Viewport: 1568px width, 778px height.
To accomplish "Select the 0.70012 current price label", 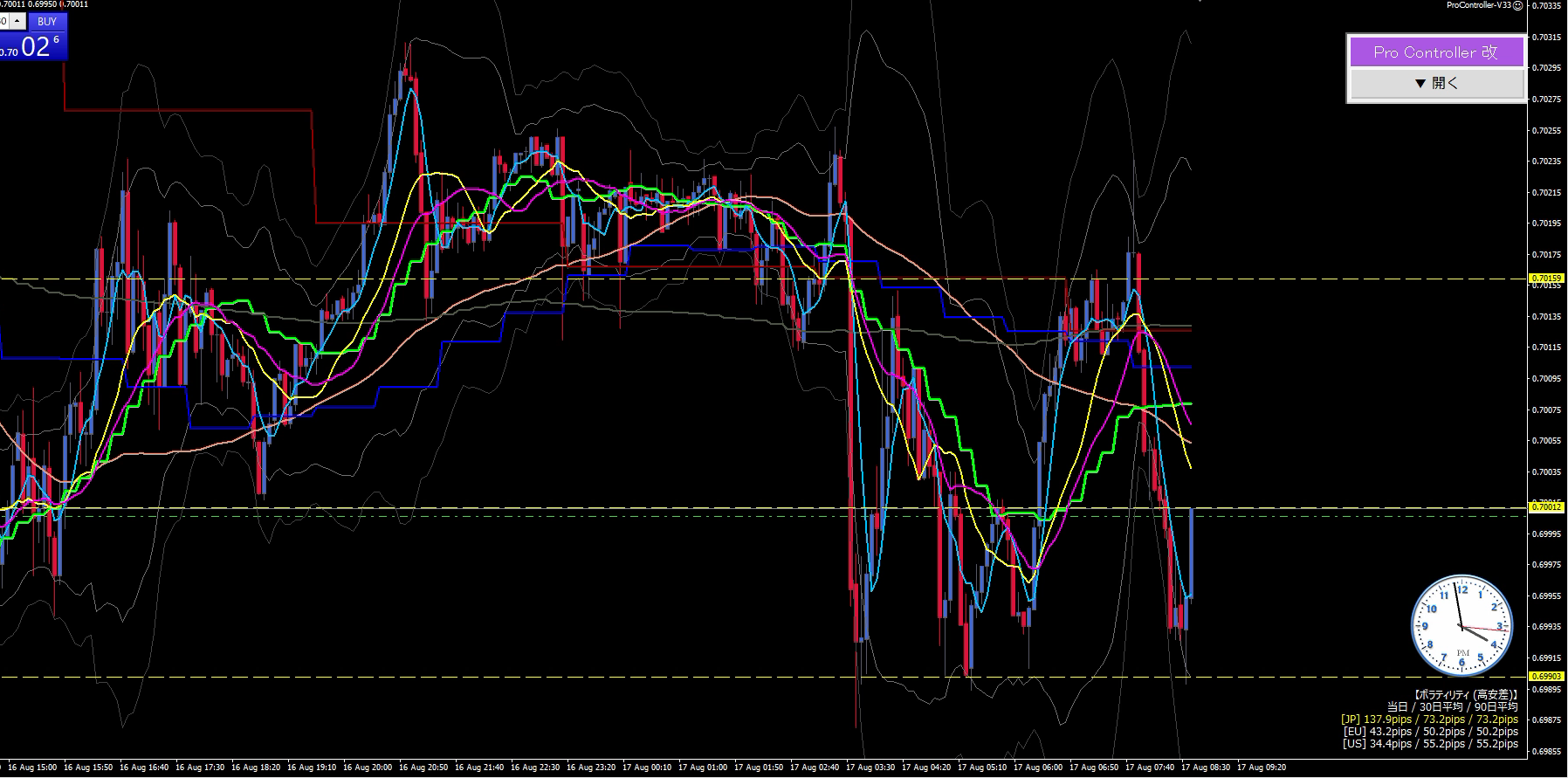I will pyautogui.click(x=1546, y=506).
